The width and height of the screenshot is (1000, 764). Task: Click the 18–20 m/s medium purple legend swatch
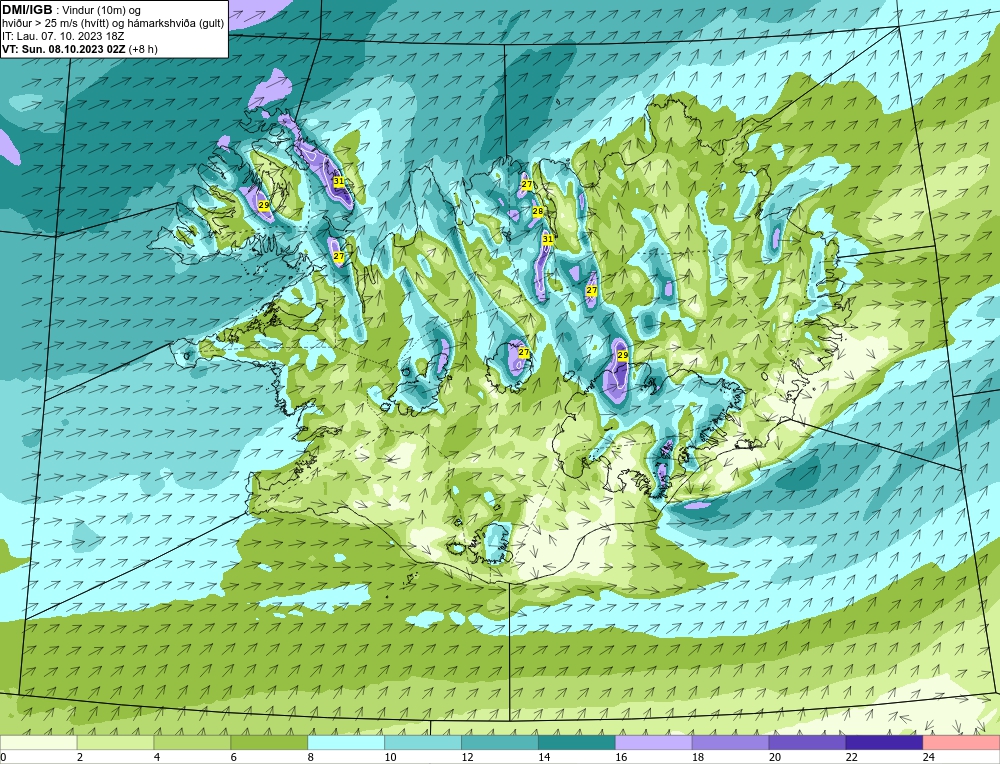click(x=730, y=743)
